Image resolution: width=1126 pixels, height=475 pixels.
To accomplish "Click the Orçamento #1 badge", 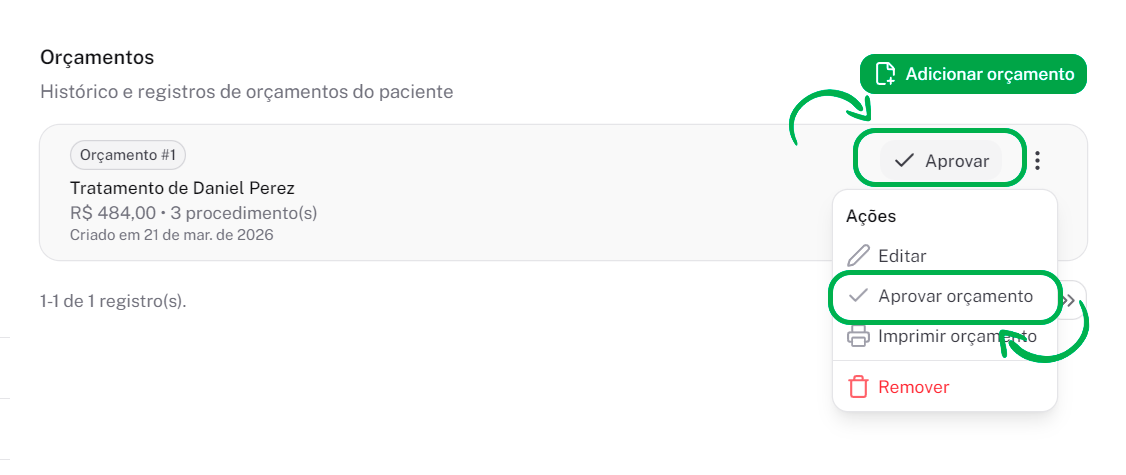I will [128, 155].
